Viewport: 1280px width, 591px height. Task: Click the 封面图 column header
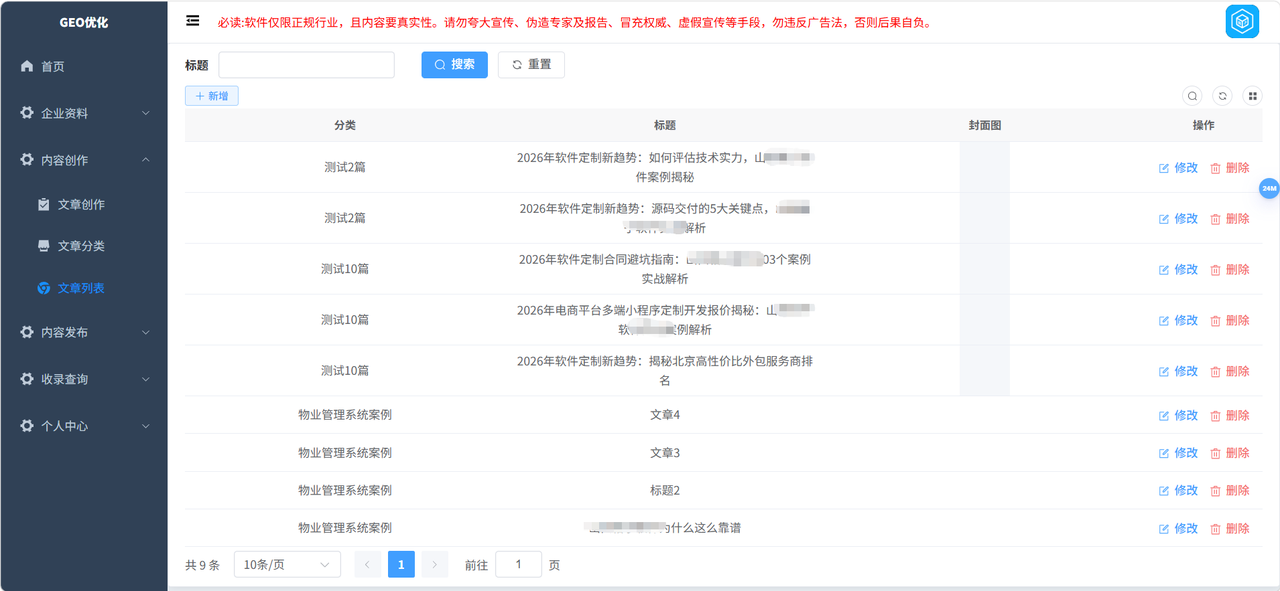985,125
